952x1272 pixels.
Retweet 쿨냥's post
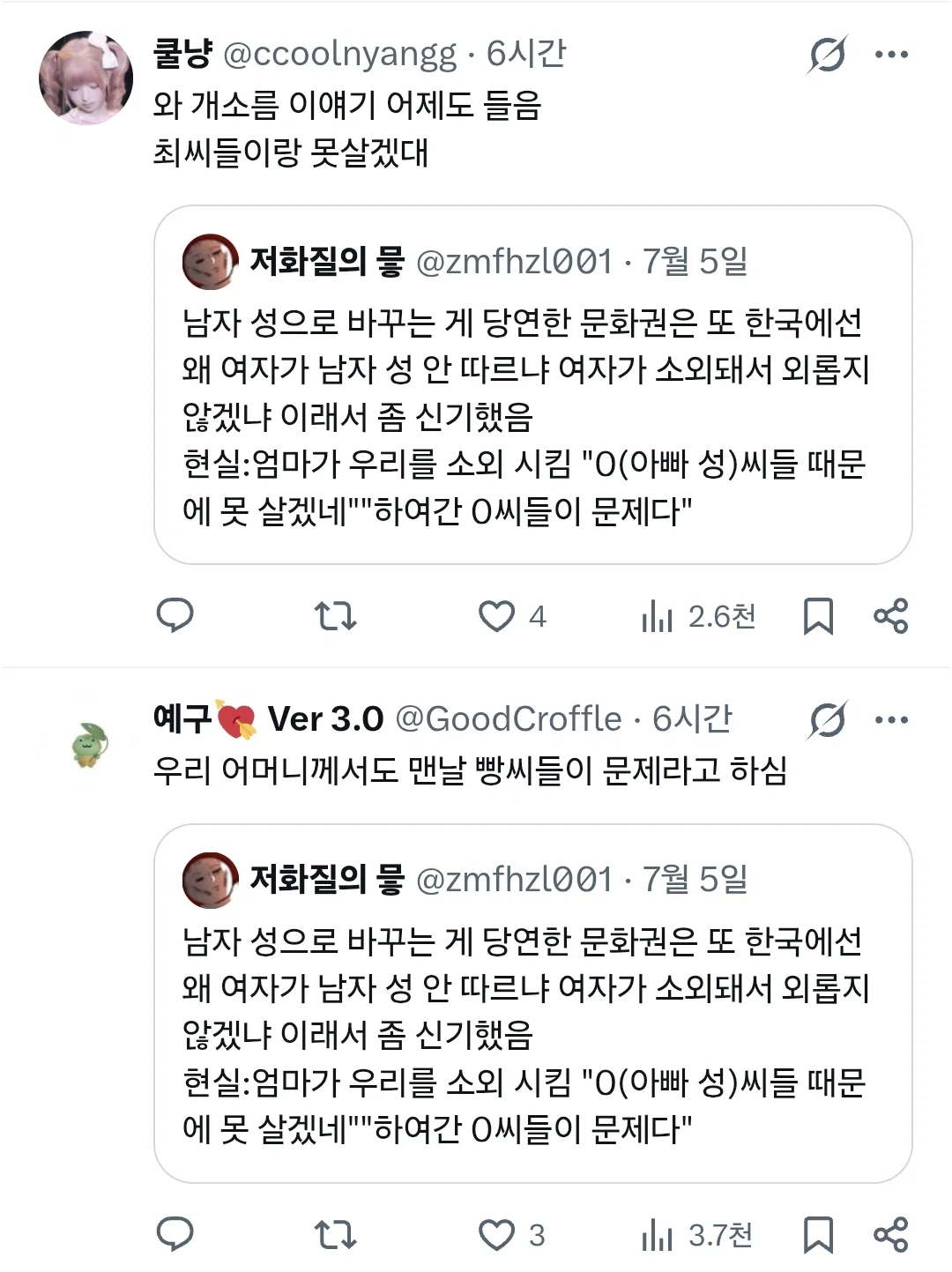pos(336,615)
